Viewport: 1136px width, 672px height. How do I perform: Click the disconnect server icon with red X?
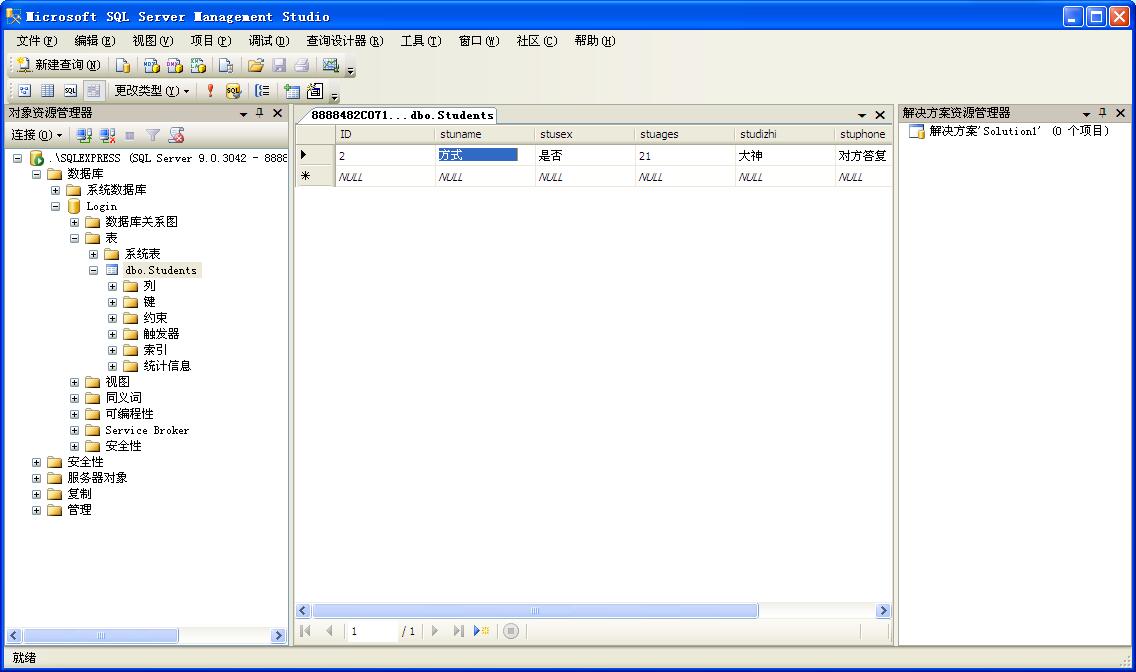(107, 135)
